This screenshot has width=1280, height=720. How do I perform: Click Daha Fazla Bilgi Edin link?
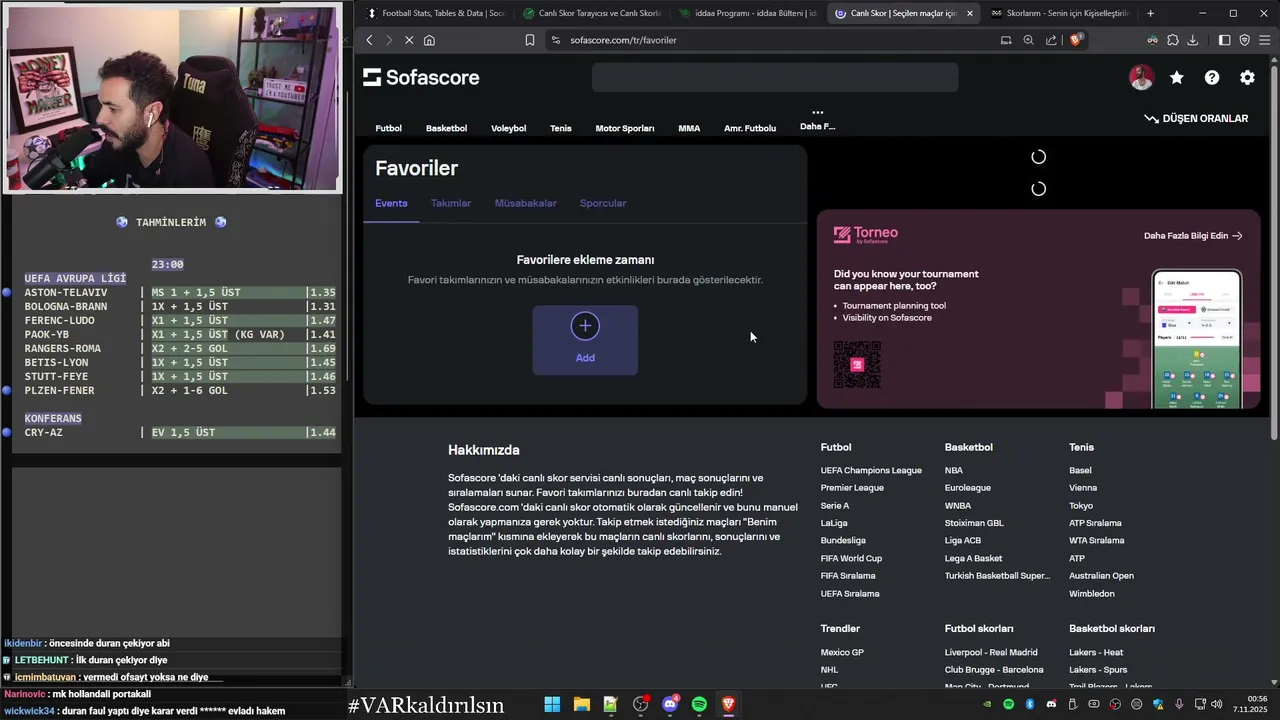[1193, 236]
